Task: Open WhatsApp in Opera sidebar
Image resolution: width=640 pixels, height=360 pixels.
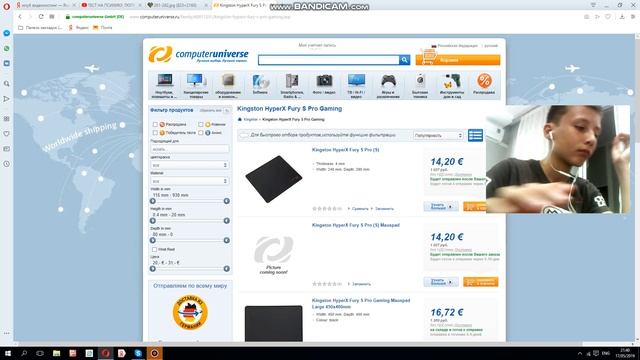Action: click(x=7, y=48)
